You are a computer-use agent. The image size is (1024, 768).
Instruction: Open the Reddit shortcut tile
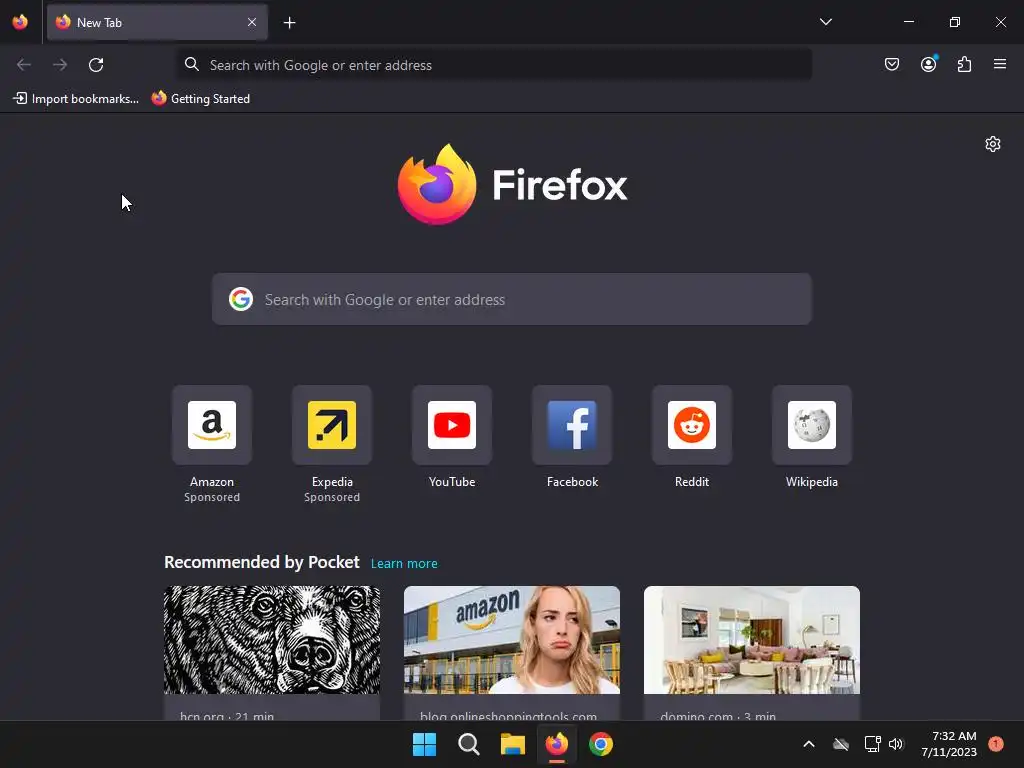click(692, 425)
